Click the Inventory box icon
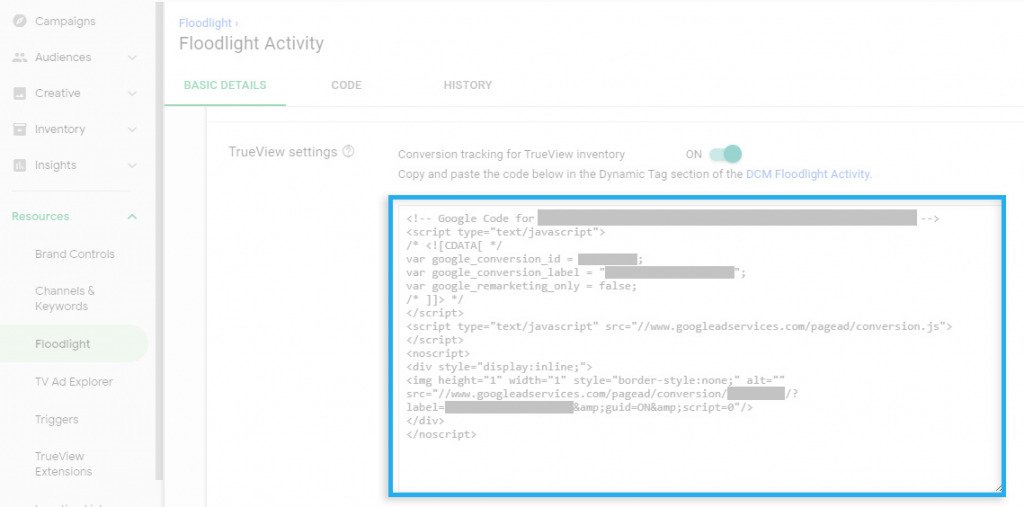This screenshot has width=1024, height=507. [19, 129]
